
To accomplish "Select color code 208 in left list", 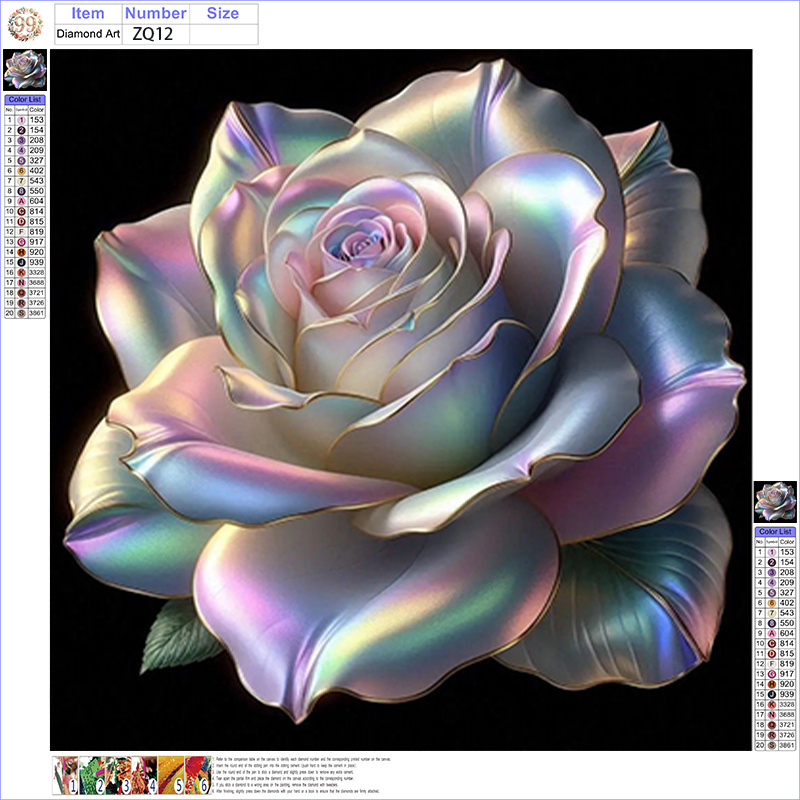I will point(36,140).
